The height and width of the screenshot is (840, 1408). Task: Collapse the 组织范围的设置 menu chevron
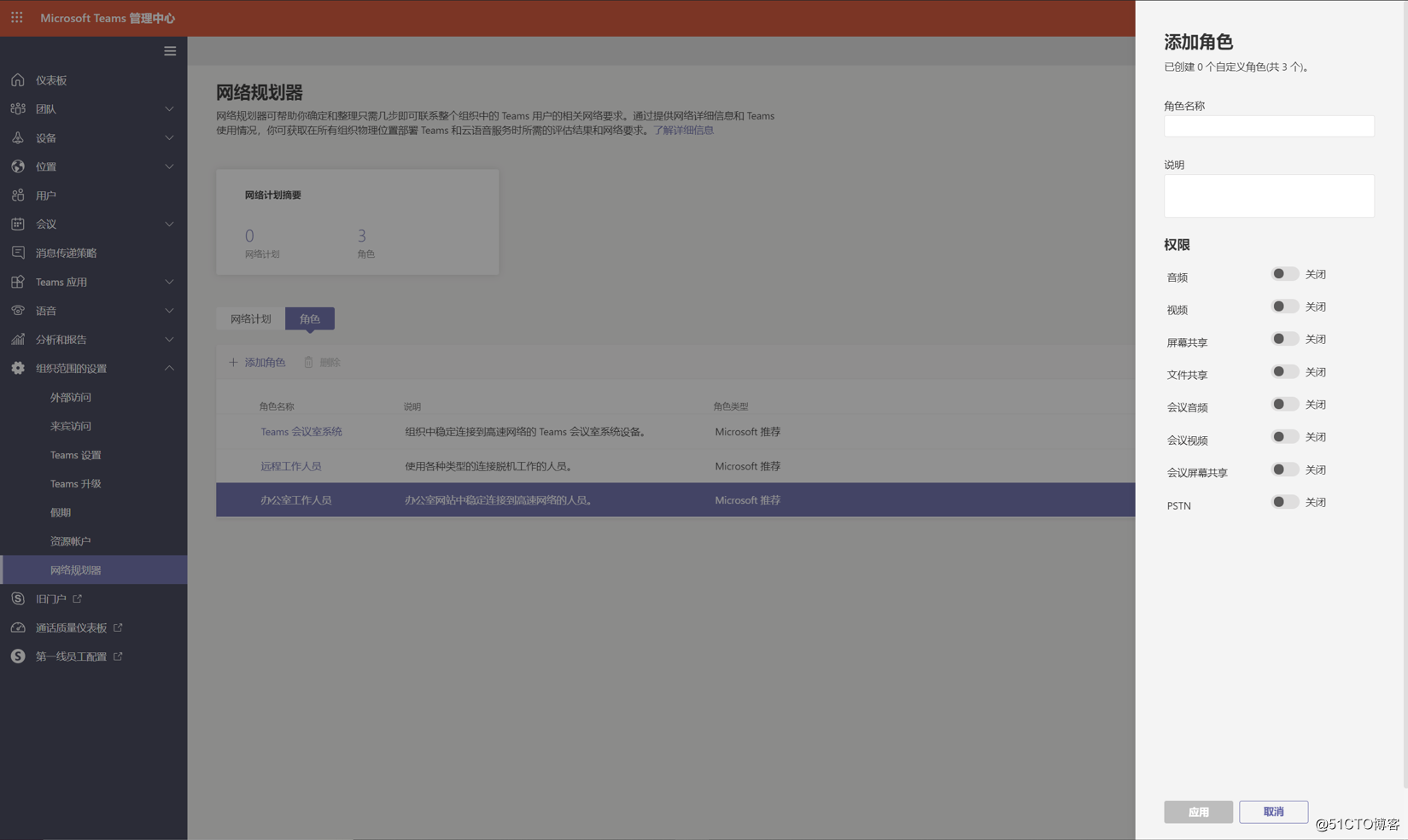(x=169, y=368)
